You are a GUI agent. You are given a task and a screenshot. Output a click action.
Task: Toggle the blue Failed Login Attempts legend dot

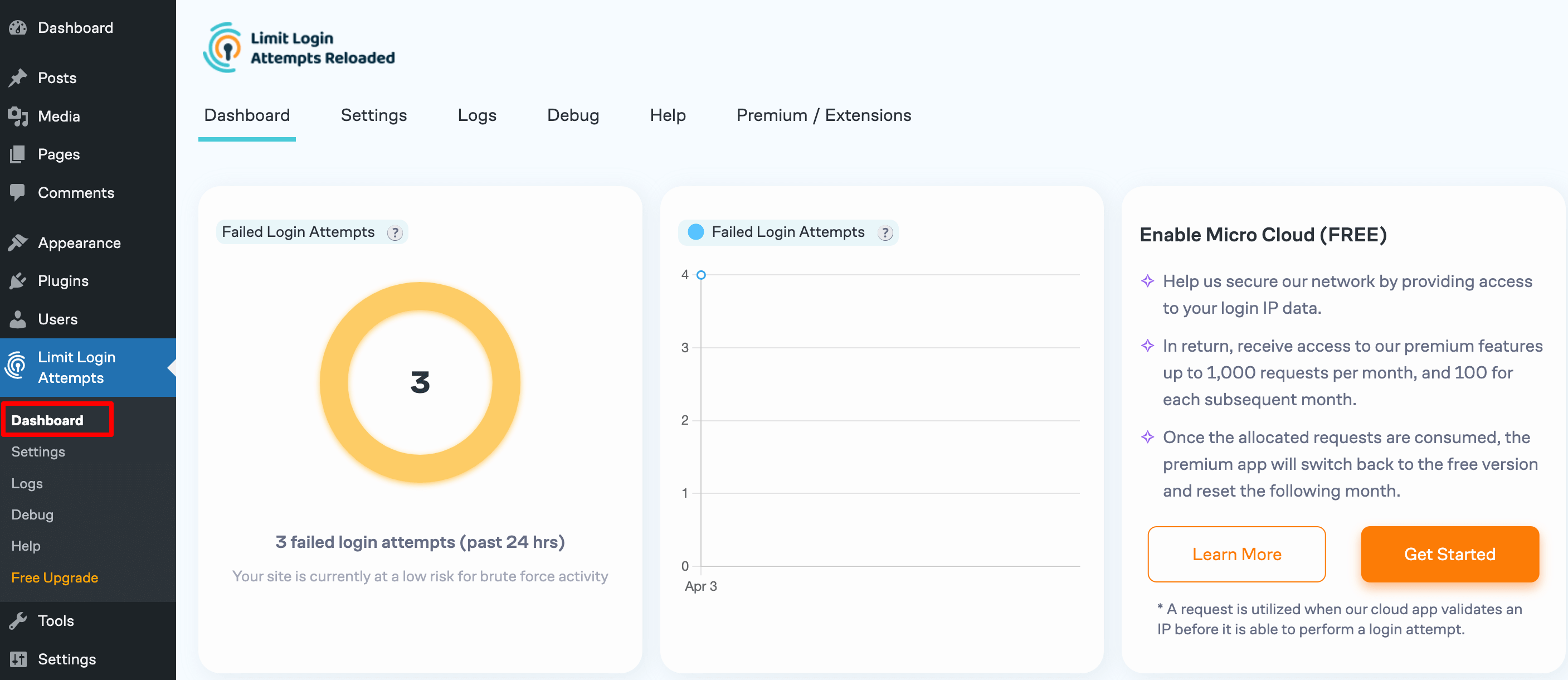(x=695, y=232)
